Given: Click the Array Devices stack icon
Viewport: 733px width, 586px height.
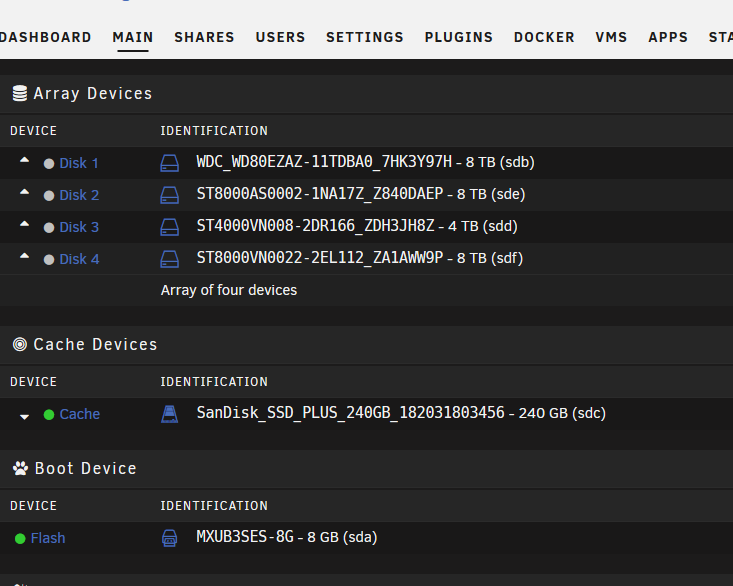Looking at the screenshot, I should [20, 93].
